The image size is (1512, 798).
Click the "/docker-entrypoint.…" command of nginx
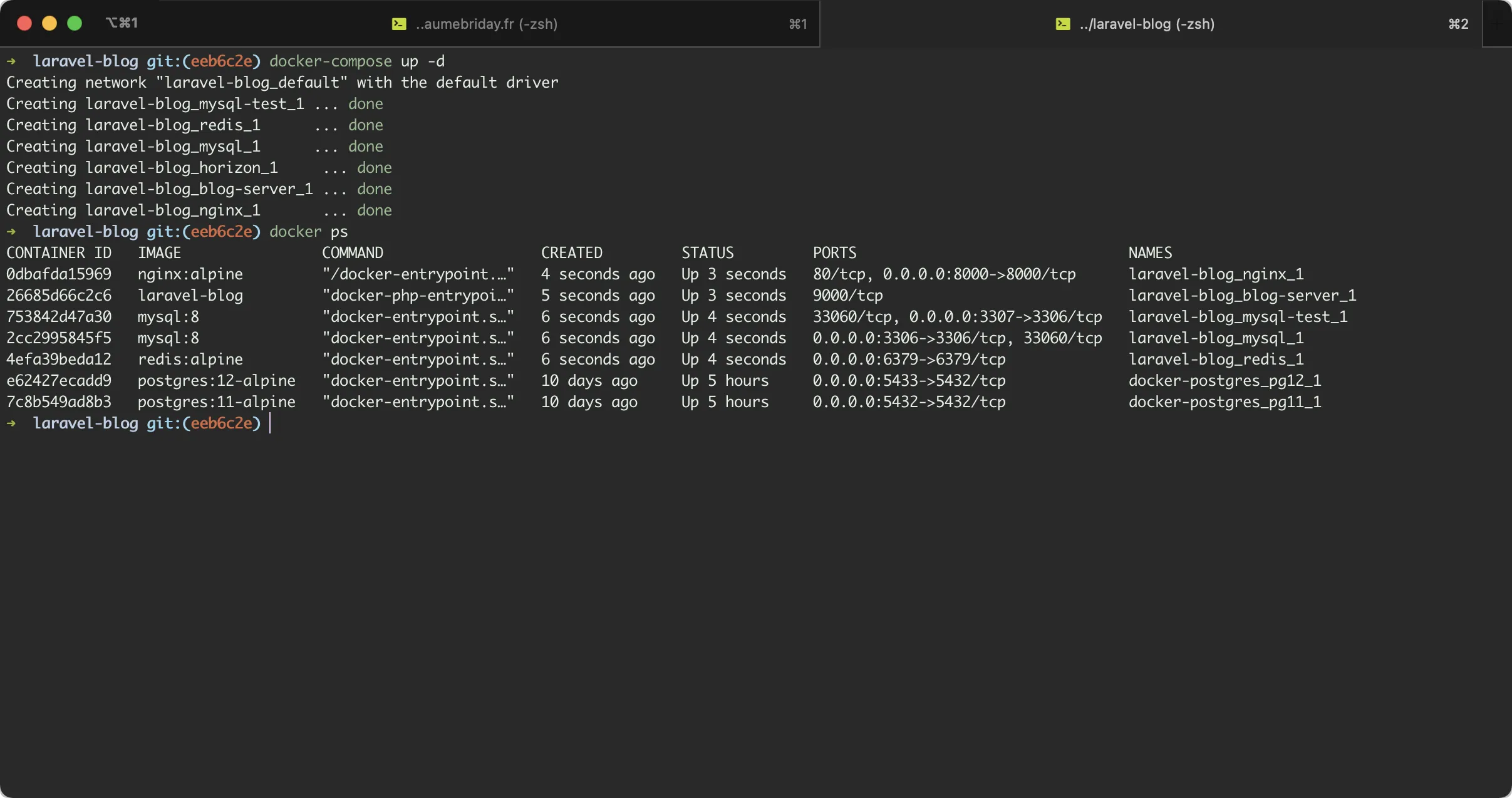click(x=418, y=274)
